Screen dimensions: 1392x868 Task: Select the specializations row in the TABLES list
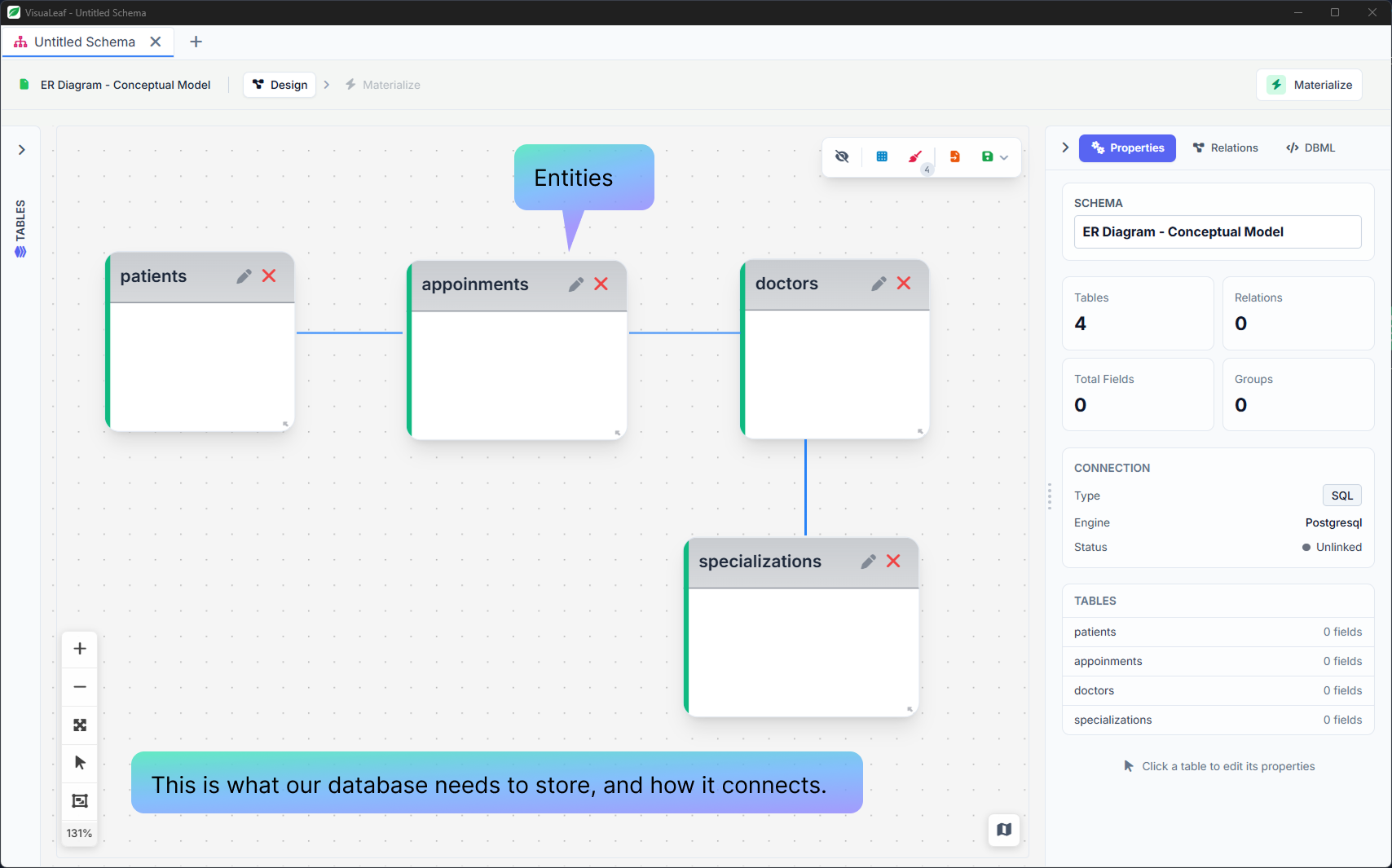[1218, 720]
